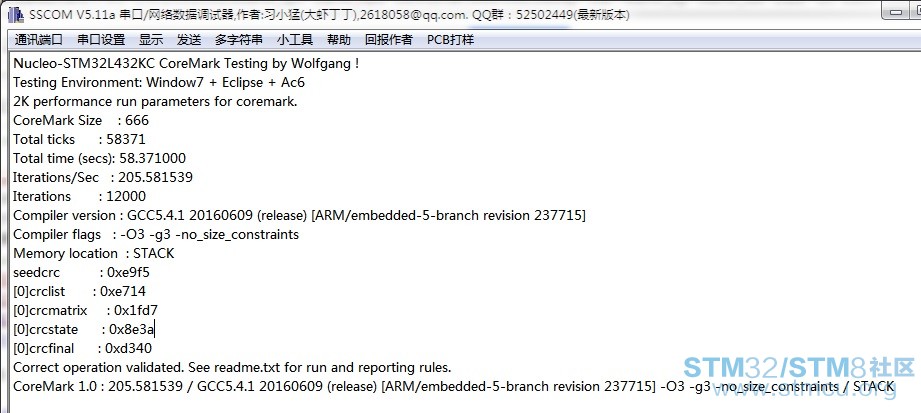921x413 pixels.
Task: Open the 帮助 menu
Action: 339,40
